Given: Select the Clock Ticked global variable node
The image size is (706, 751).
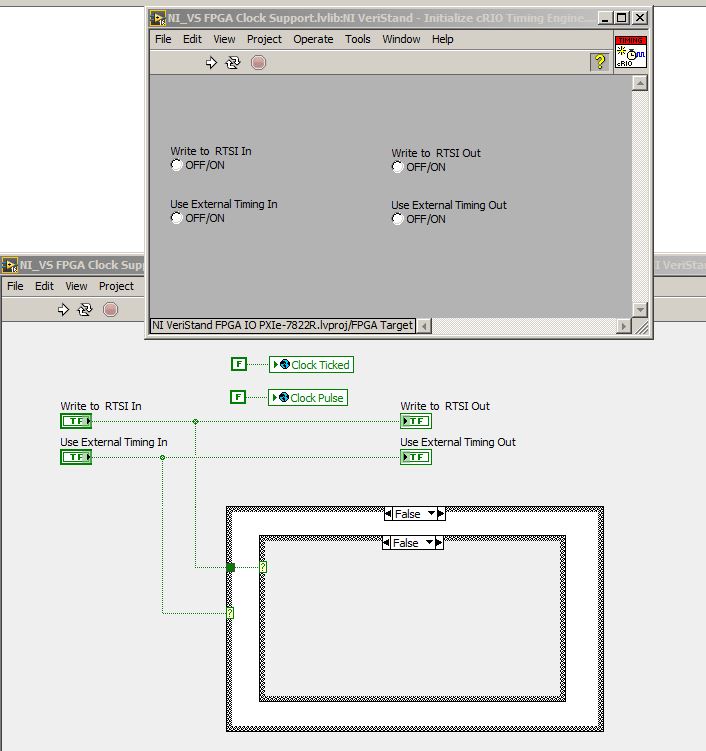Looking at the screenshot, I should point(311,364).
